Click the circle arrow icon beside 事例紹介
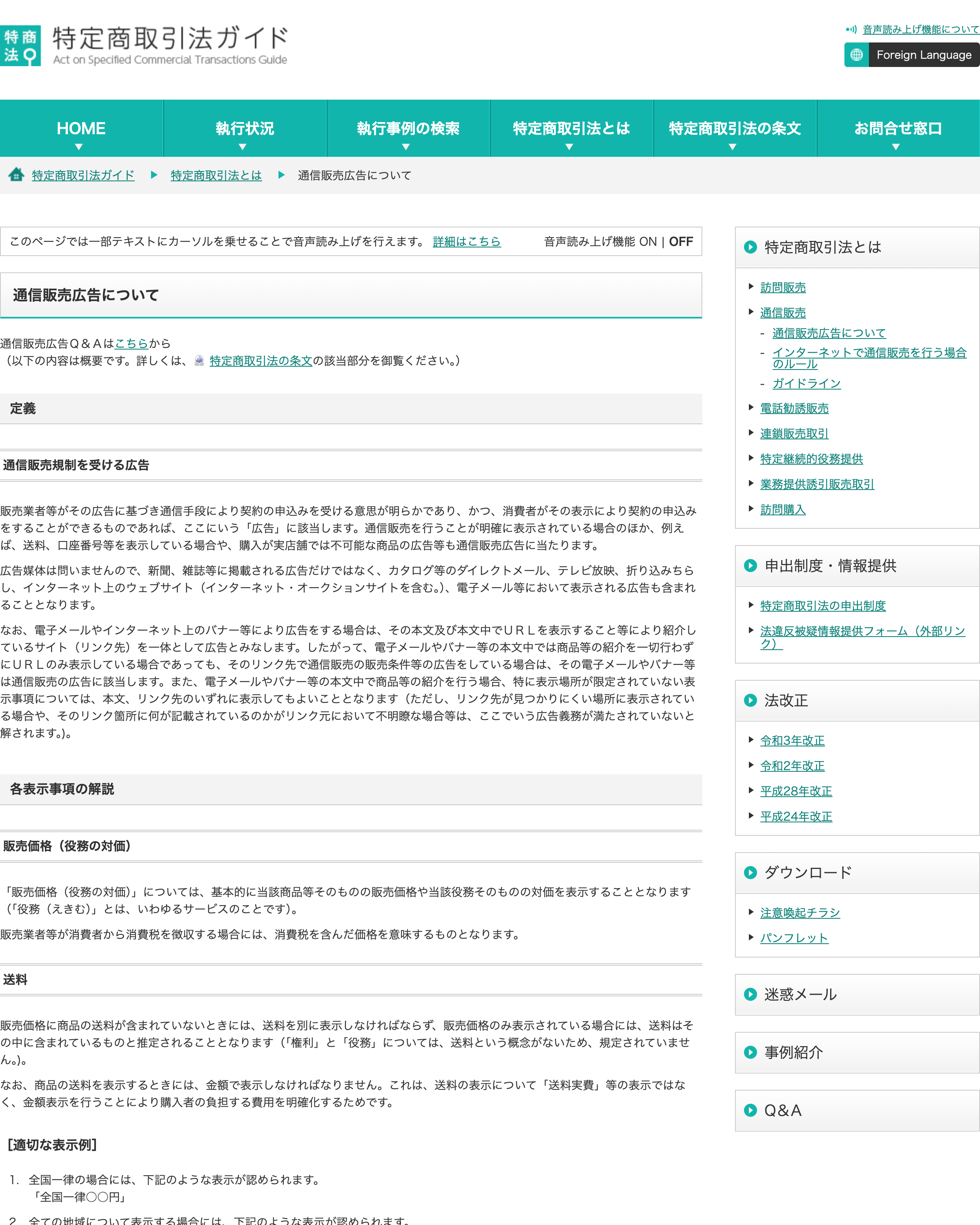Viewport: 980px width, 1225px height. click(x=751, y=1052)
